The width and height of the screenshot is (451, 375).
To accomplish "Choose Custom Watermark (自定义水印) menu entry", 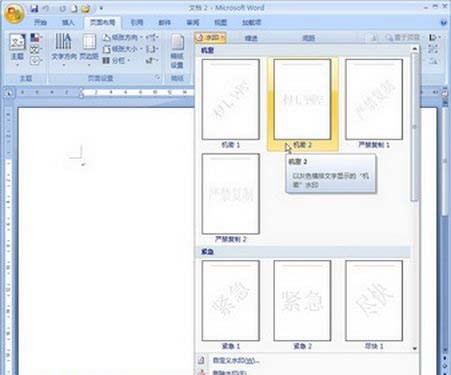I will click(x=235, y=361).
